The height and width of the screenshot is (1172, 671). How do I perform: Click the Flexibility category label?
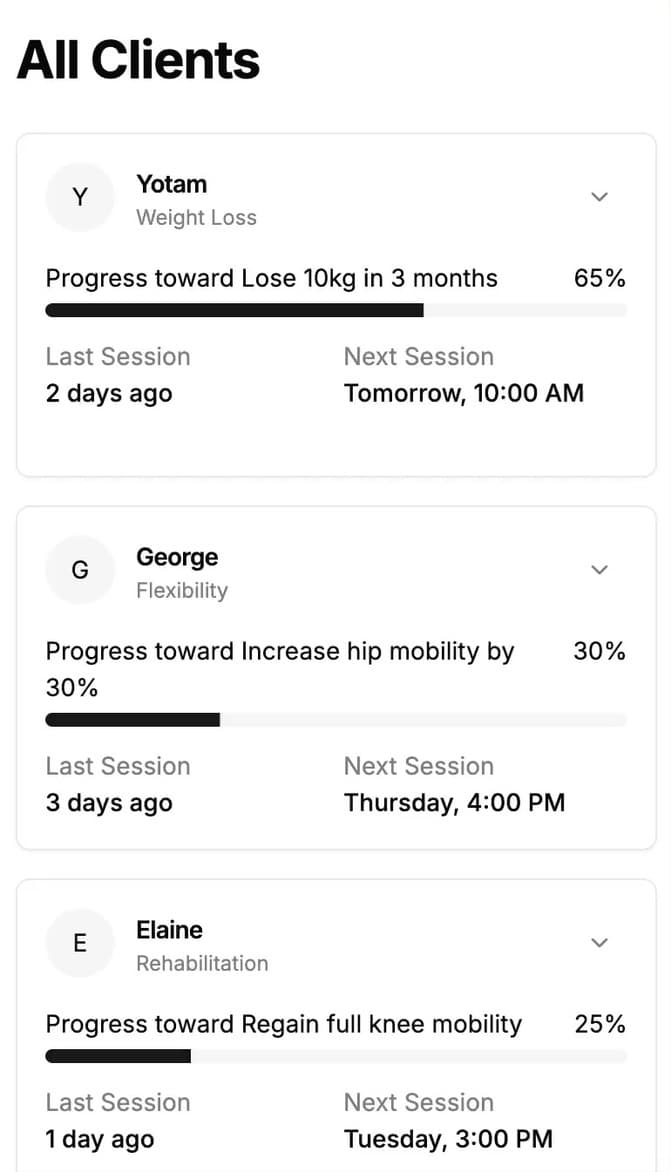[182, 591]
